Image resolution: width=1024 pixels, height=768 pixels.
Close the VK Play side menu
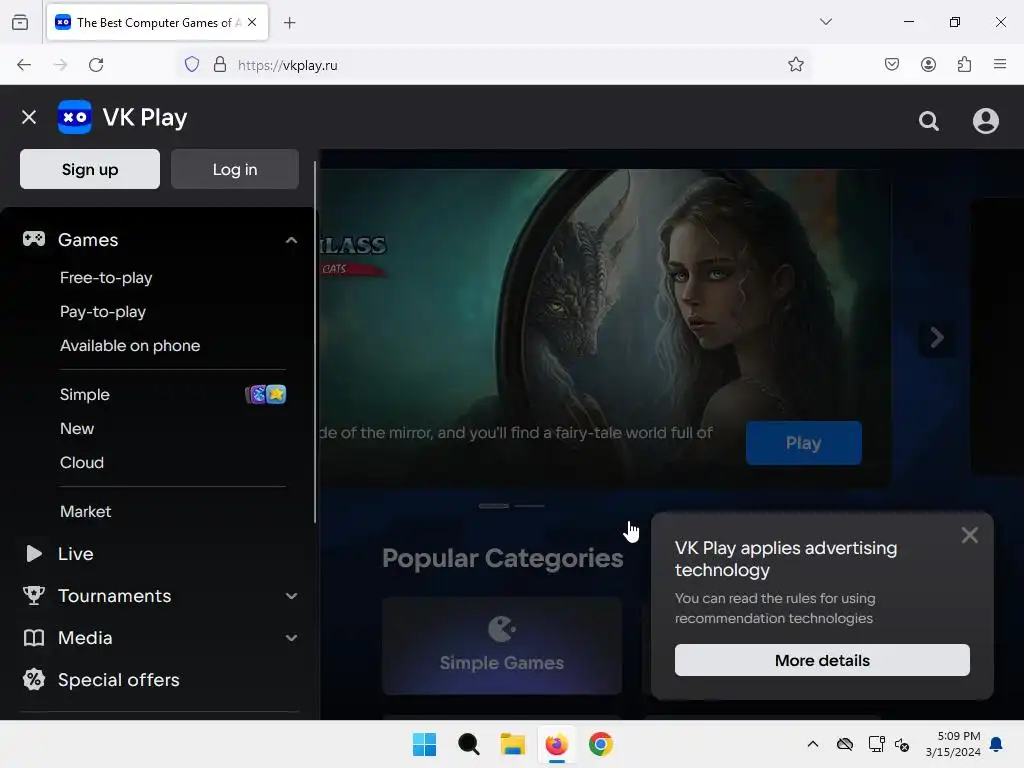click(x=29, y=118)
